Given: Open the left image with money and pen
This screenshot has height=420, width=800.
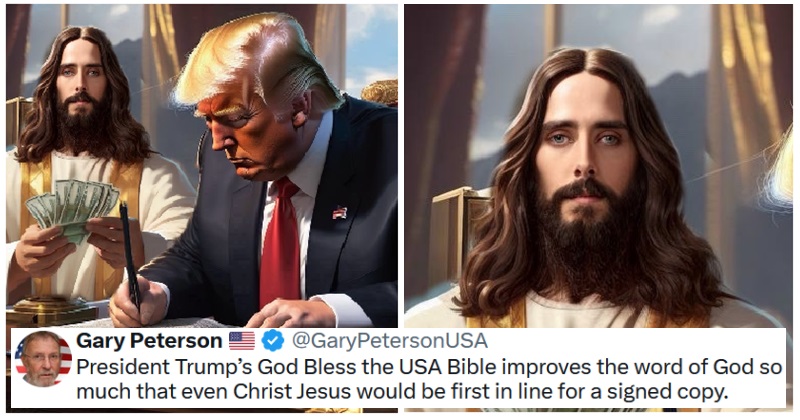Looking at the screenshot, I should [x=202, y=166].
